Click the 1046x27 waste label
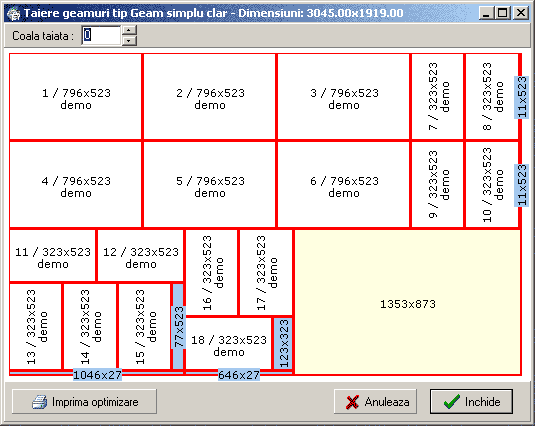The image size is (535, 426). point(97,375)
